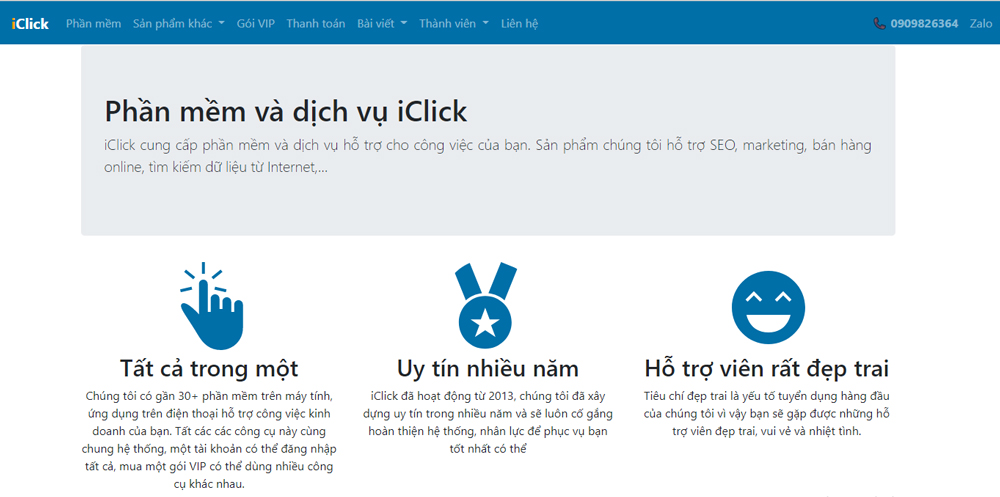Open the Thanh toán page
The image size is (1000, 497).
(x=316, y=24)
